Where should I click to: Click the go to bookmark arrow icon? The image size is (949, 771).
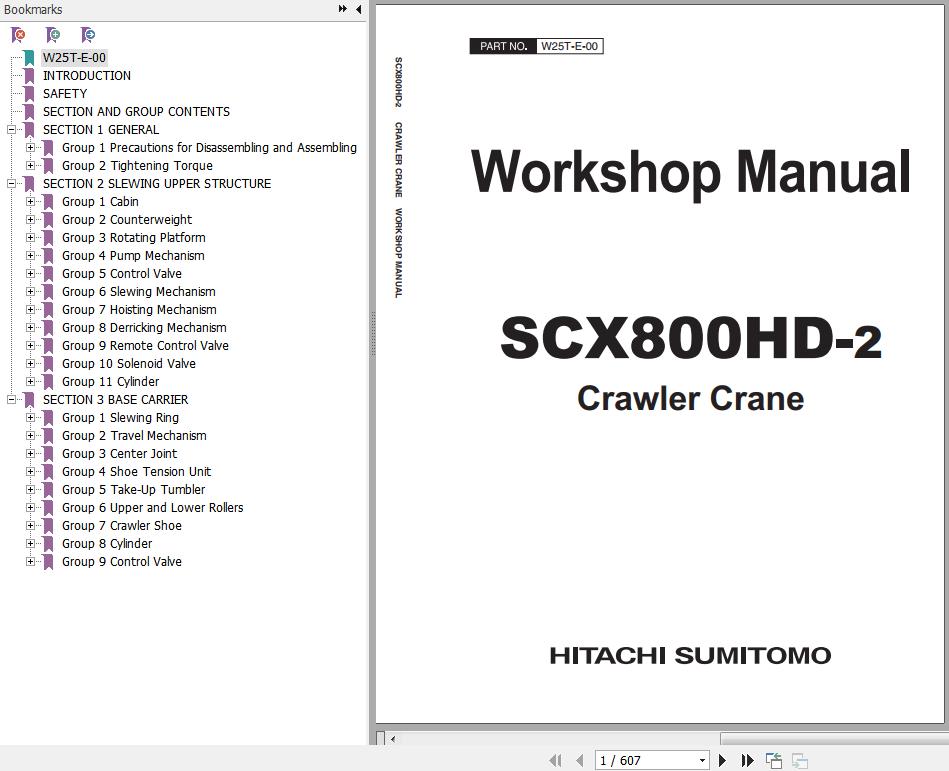pos(88,35)
